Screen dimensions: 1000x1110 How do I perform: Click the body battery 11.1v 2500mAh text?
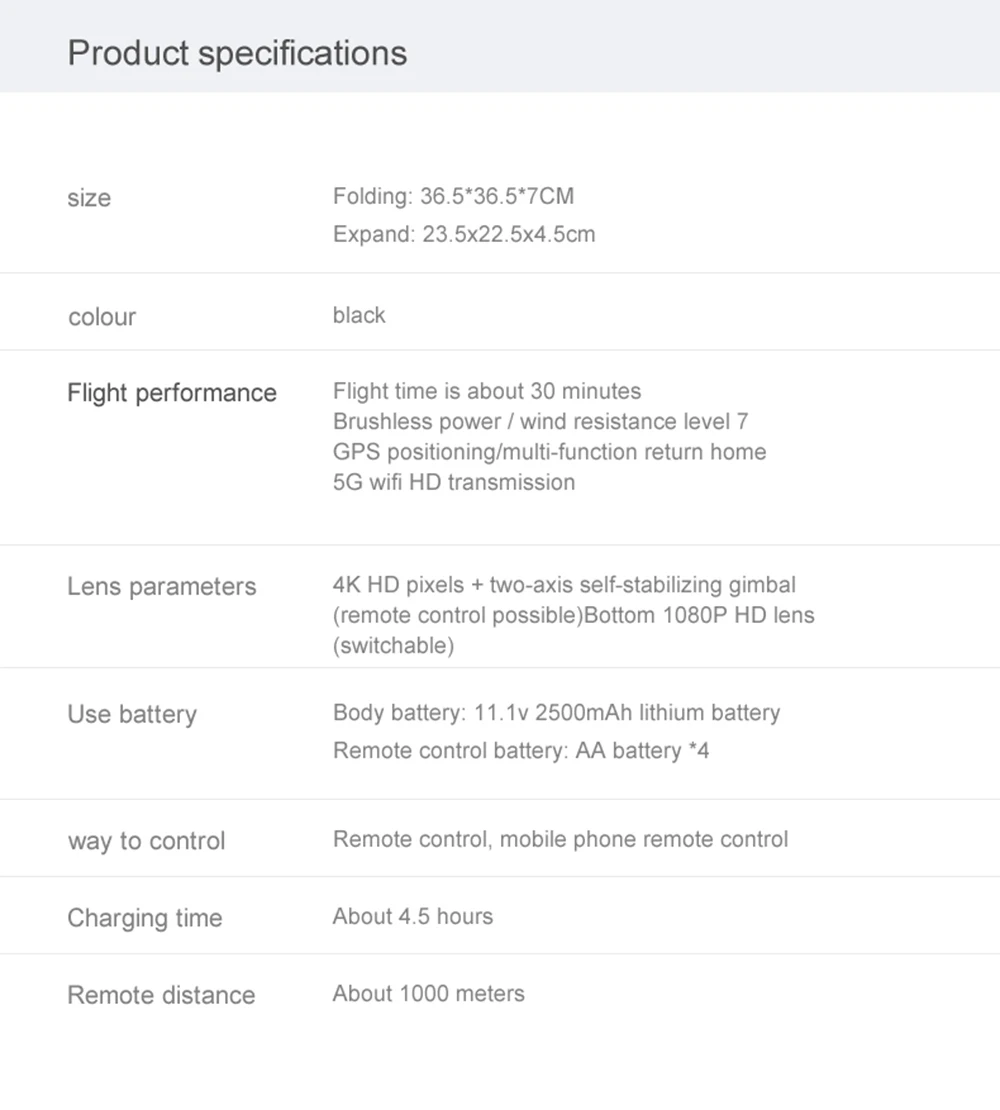(x=556, y=713)
